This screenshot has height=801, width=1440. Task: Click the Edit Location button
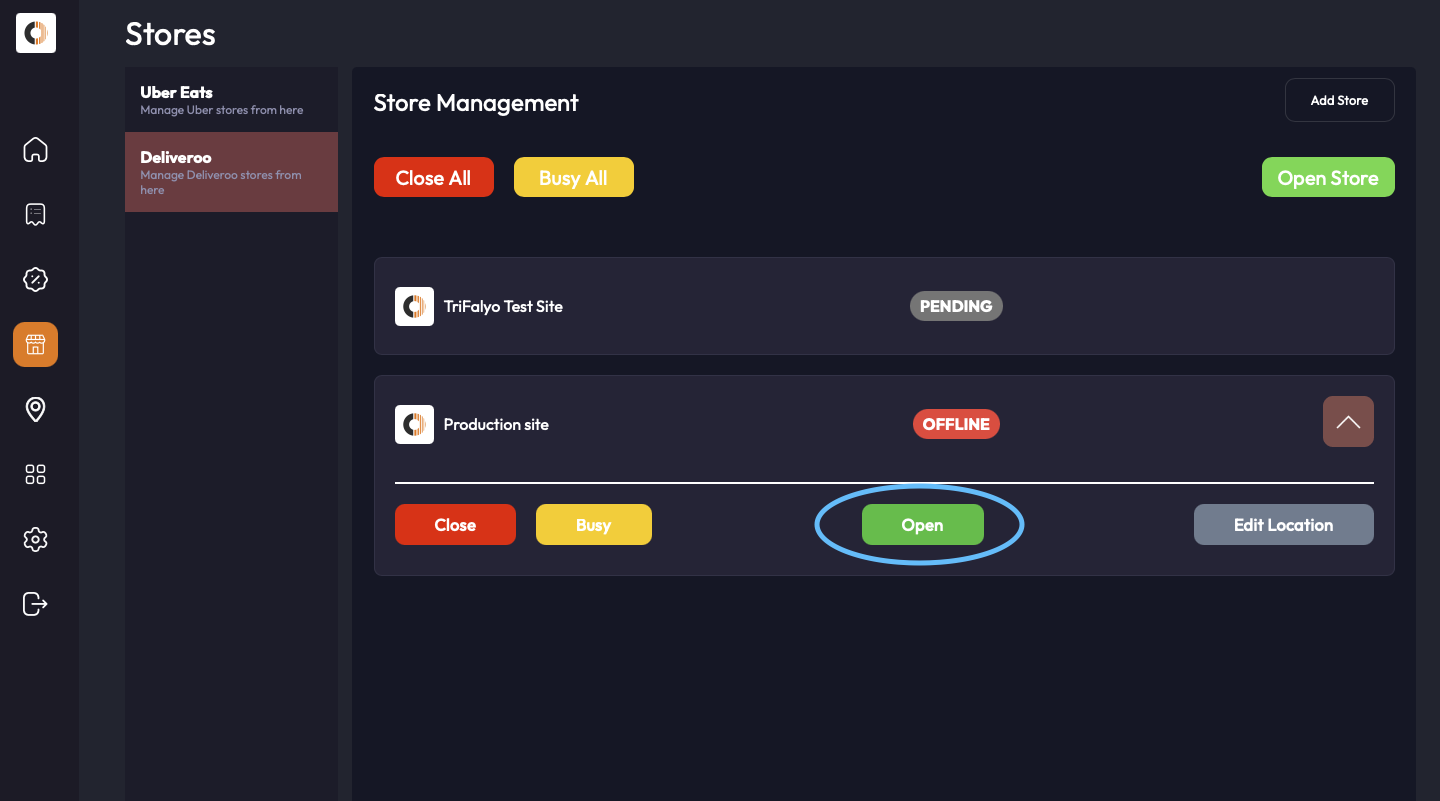tap(1283, 525)
